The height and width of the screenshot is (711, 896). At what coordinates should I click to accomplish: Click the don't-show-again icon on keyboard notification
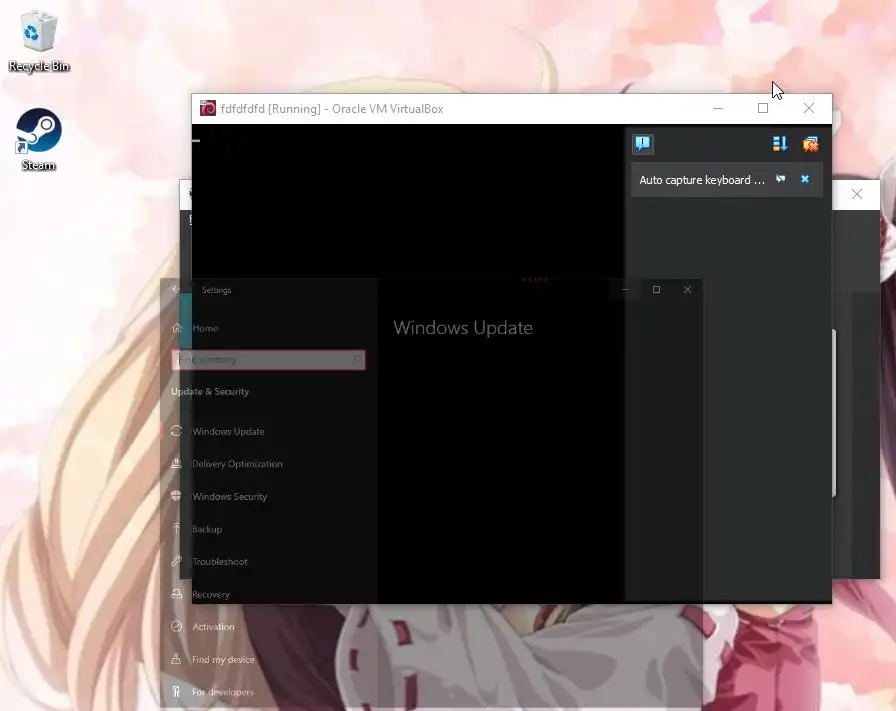(x=781, y=179)
